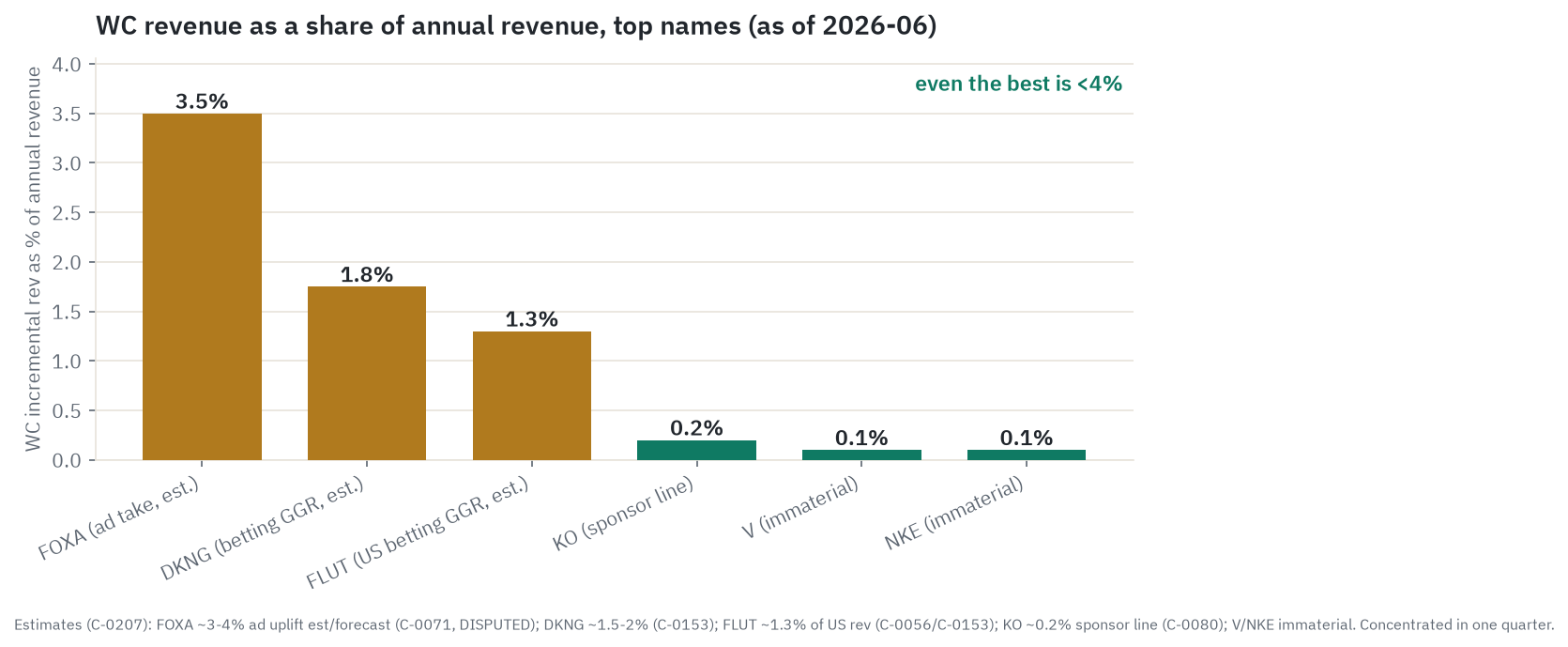The image size is (1568, 647).
Task: Click the '3.5' y-axis tick label
Action: click(x=68, y=115)
